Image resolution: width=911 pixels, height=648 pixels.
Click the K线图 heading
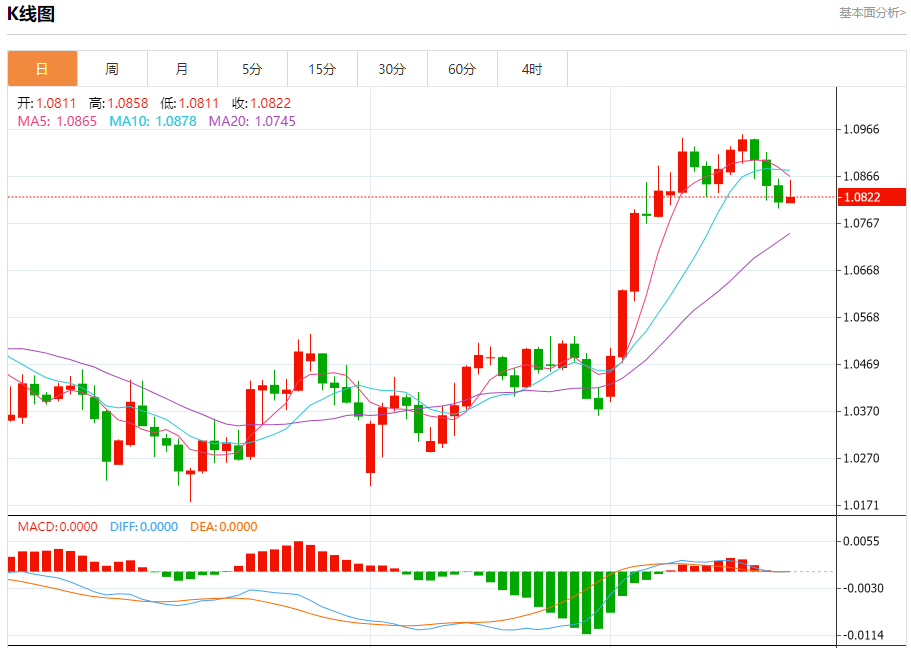point(31,14)
